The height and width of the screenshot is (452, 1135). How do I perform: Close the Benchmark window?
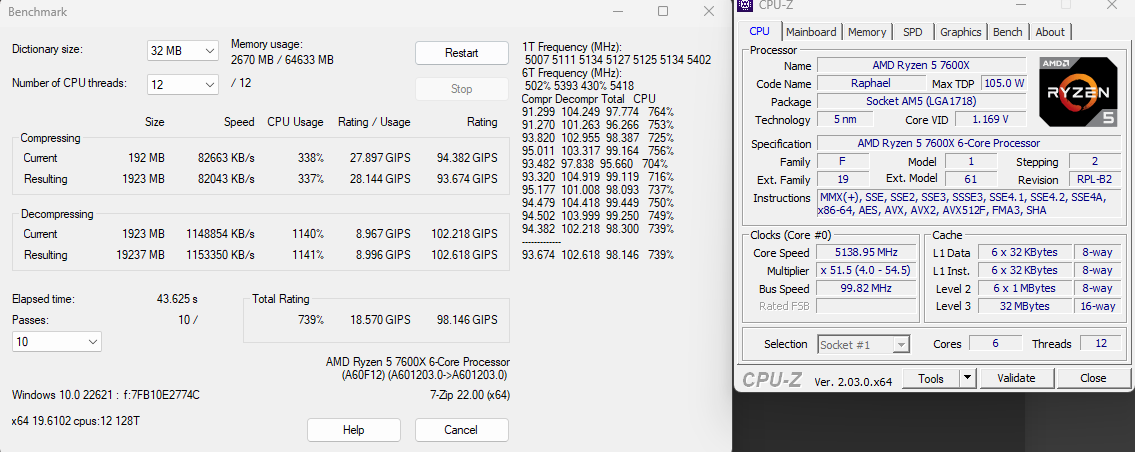tap(709, 11)
